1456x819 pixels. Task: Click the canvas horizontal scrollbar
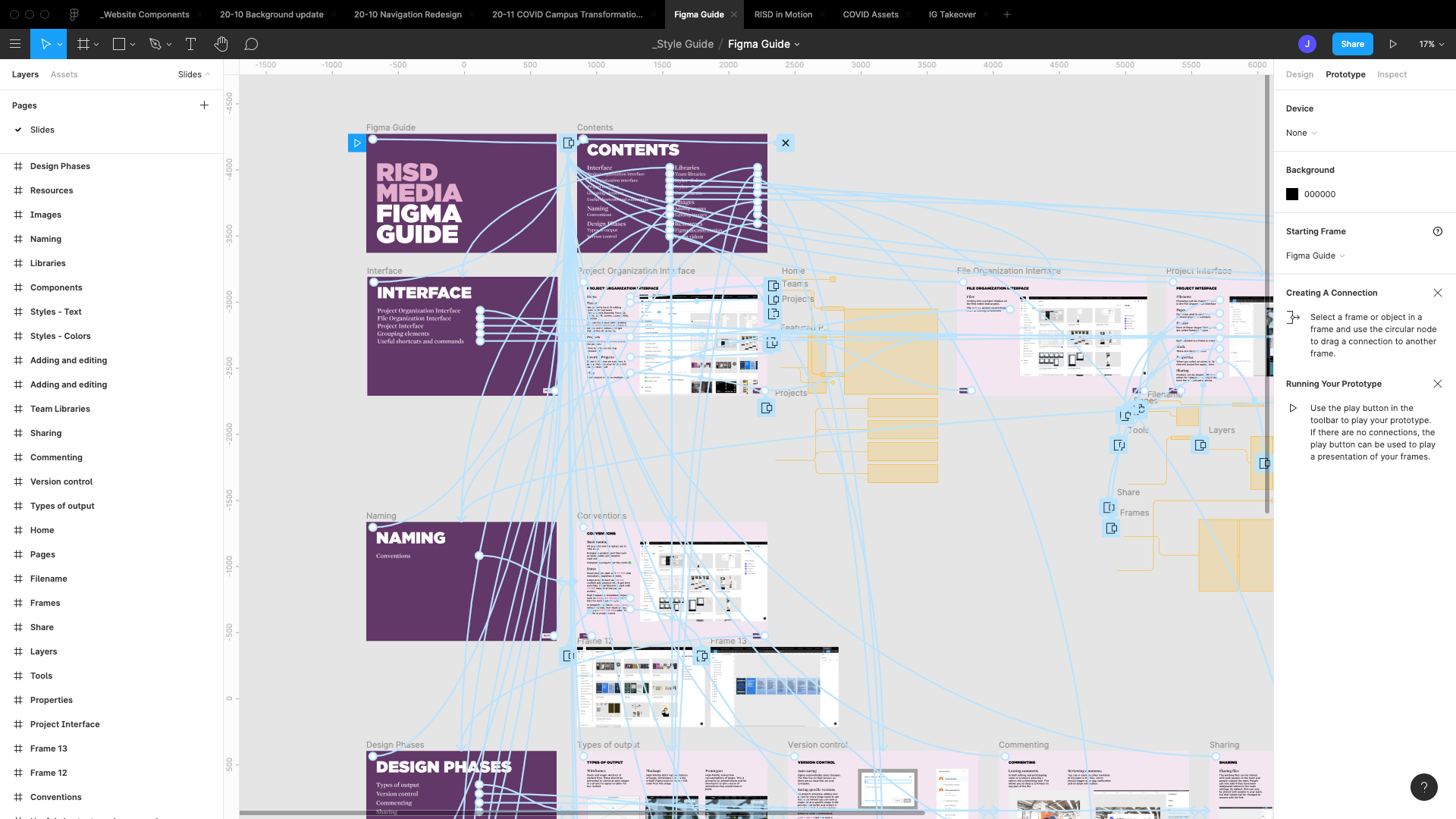582,813
